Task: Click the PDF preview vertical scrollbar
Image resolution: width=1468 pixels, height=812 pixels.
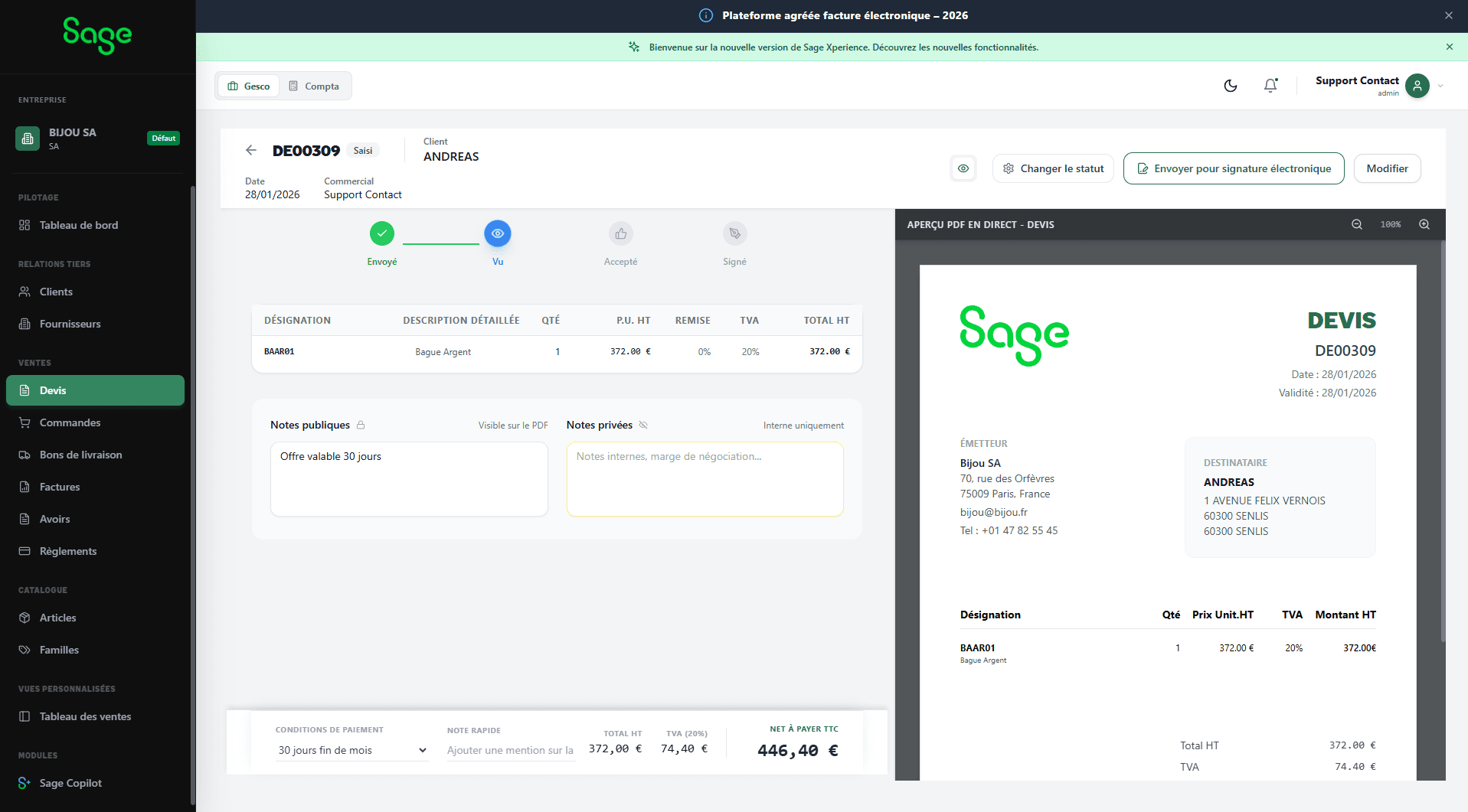Action: [1443, 440]
